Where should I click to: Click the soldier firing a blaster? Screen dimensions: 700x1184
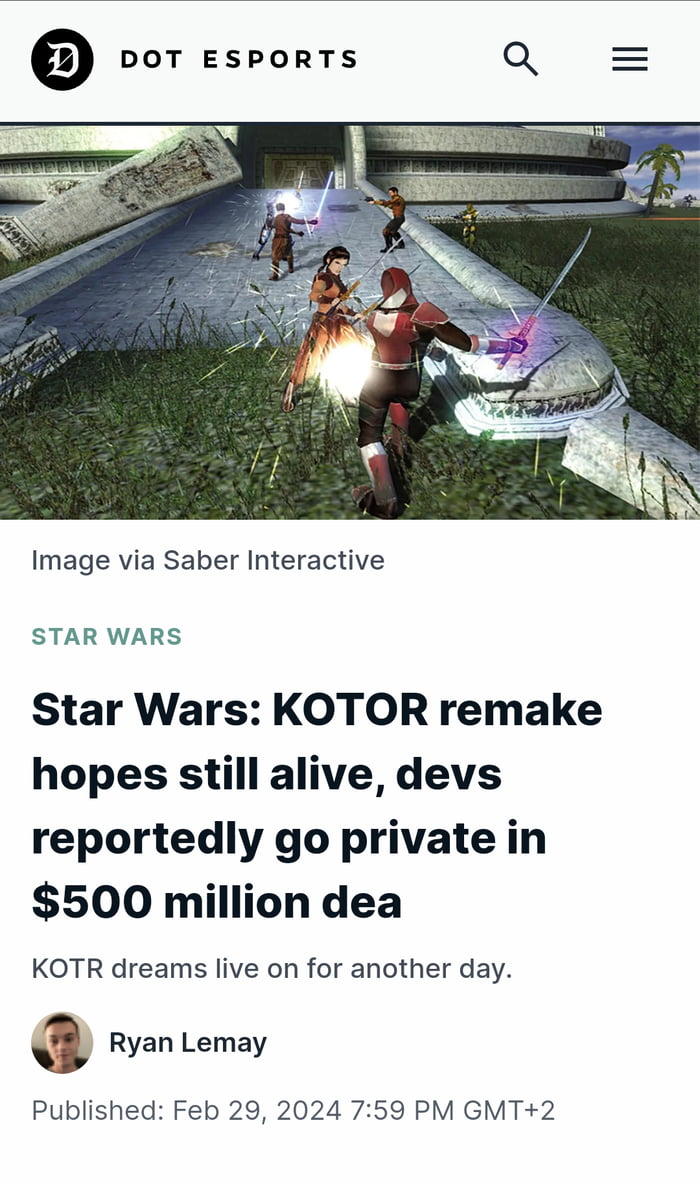[391, 219]
